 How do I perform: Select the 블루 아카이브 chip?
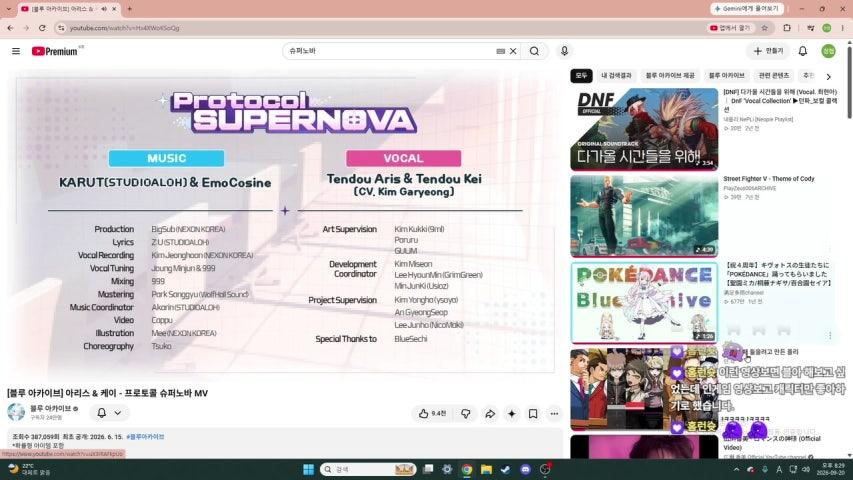(x=726, y=76)
